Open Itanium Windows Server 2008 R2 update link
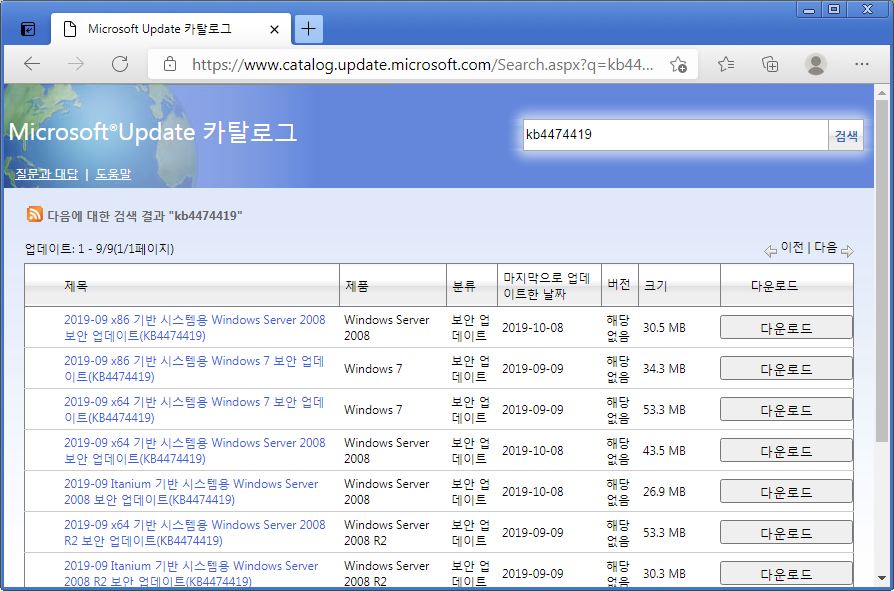Image resolution: width=894 pixels, height=591 pixels. [191, 574]
